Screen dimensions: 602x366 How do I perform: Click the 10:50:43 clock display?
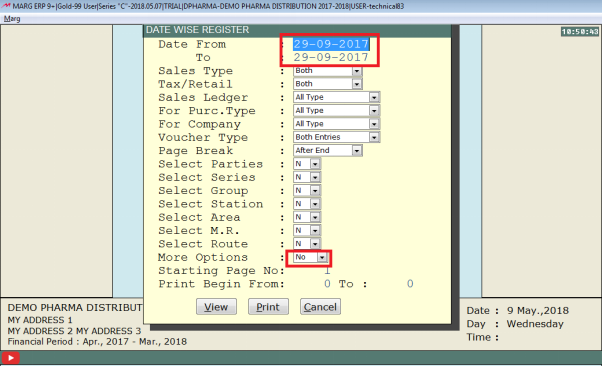point(580,32)
